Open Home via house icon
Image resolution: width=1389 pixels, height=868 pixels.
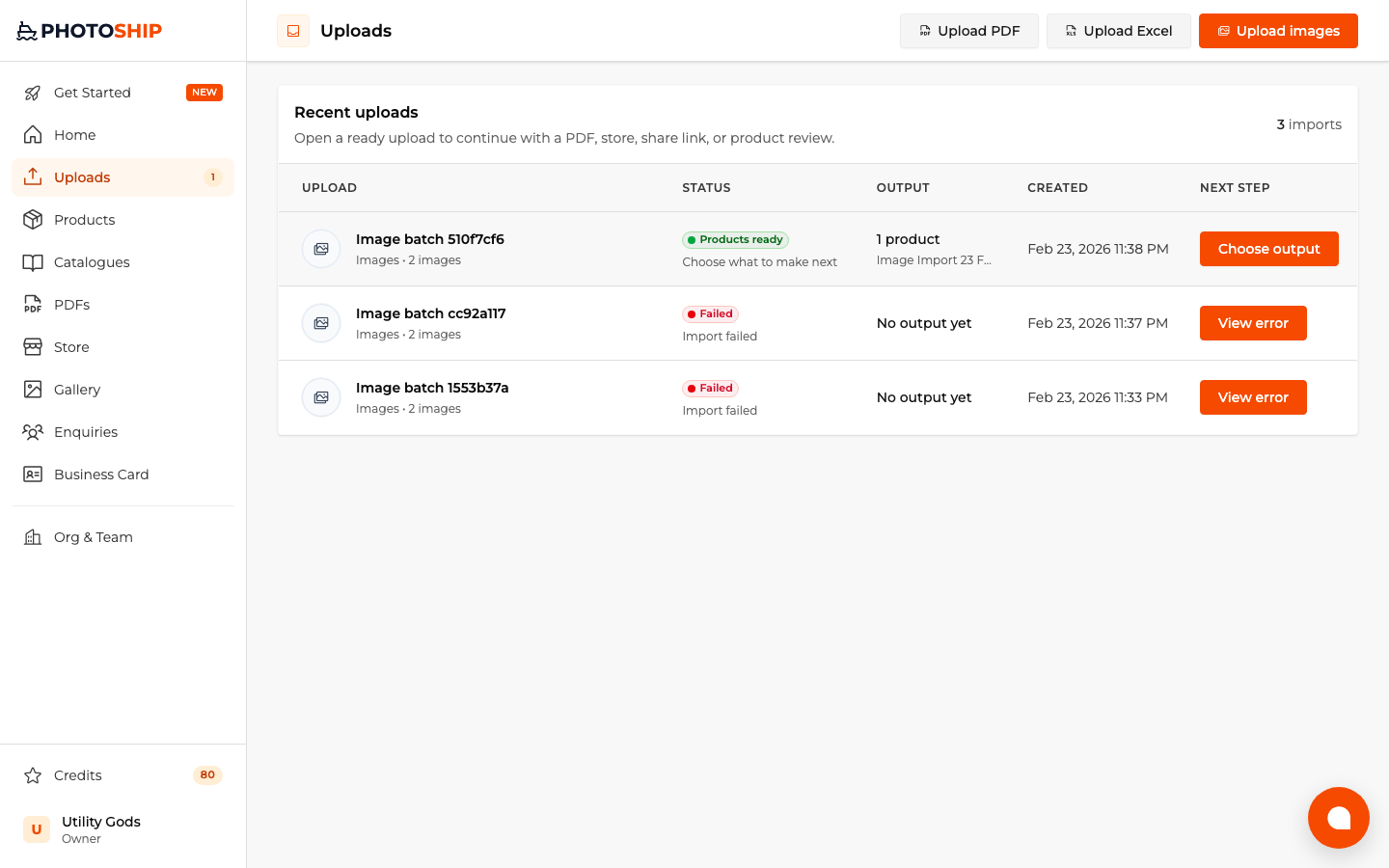[x=33, y=135]
